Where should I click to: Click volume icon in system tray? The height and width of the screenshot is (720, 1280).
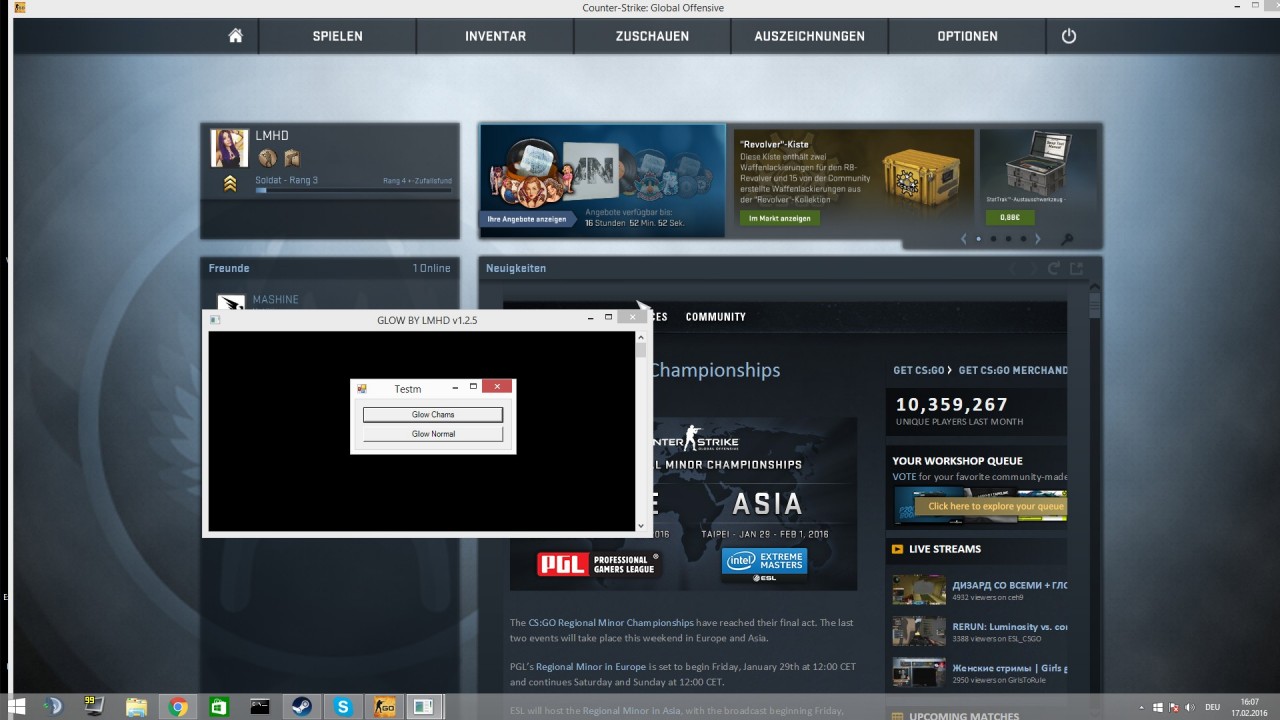(x=1190, y=707)
